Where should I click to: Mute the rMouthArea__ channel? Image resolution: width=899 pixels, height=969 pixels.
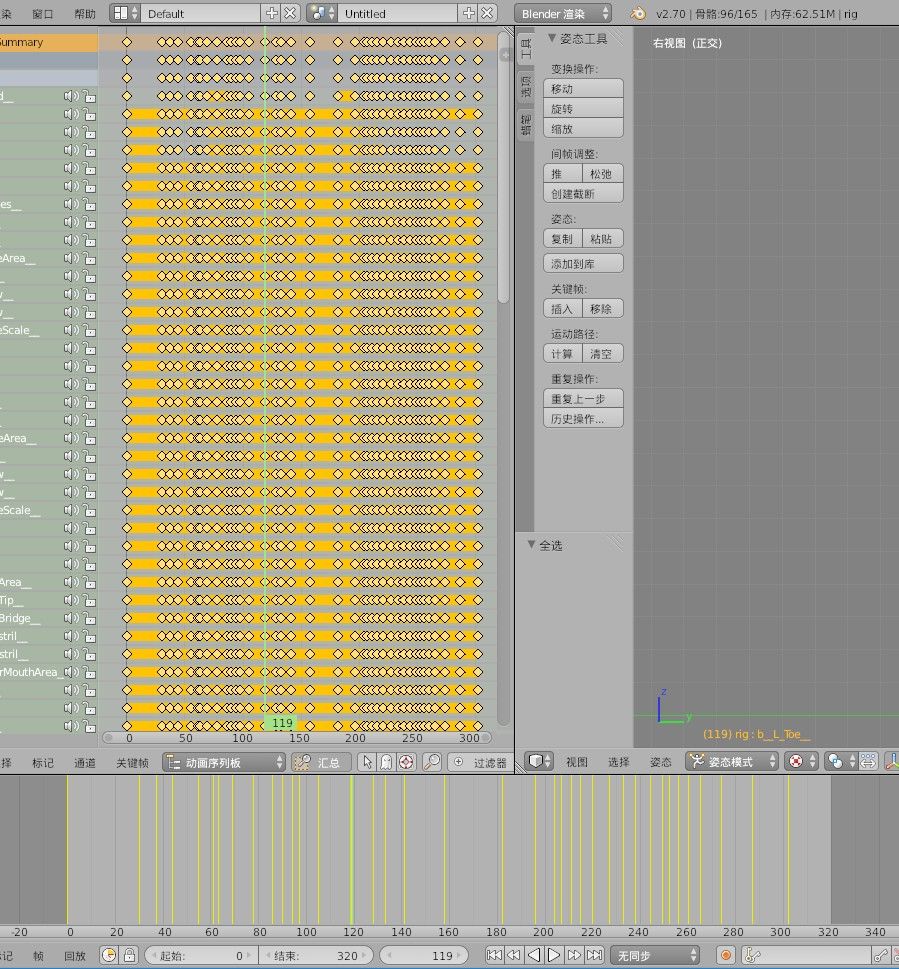tap(71, 671)
